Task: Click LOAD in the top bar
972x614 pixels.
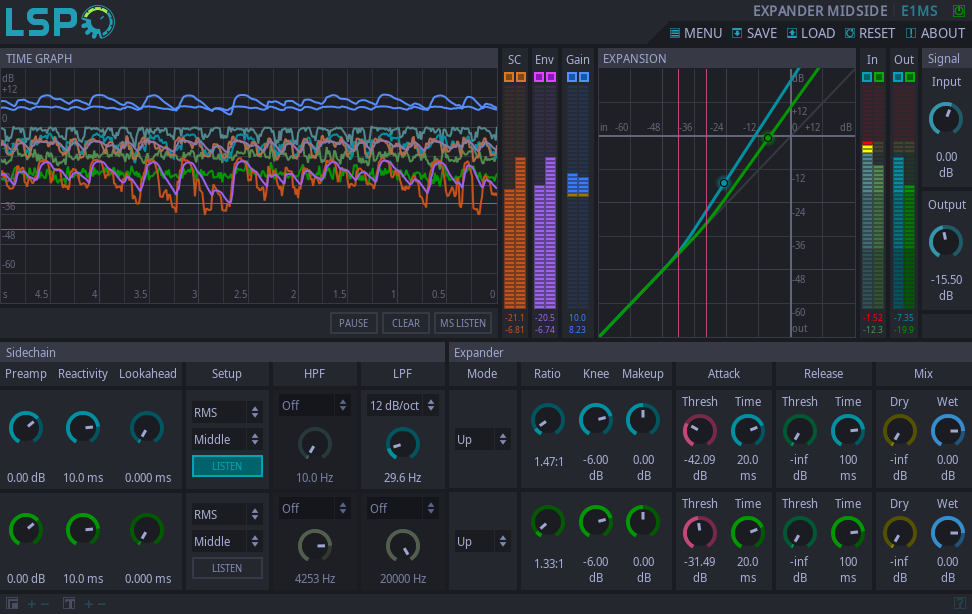Action: (x=811, y=33)
